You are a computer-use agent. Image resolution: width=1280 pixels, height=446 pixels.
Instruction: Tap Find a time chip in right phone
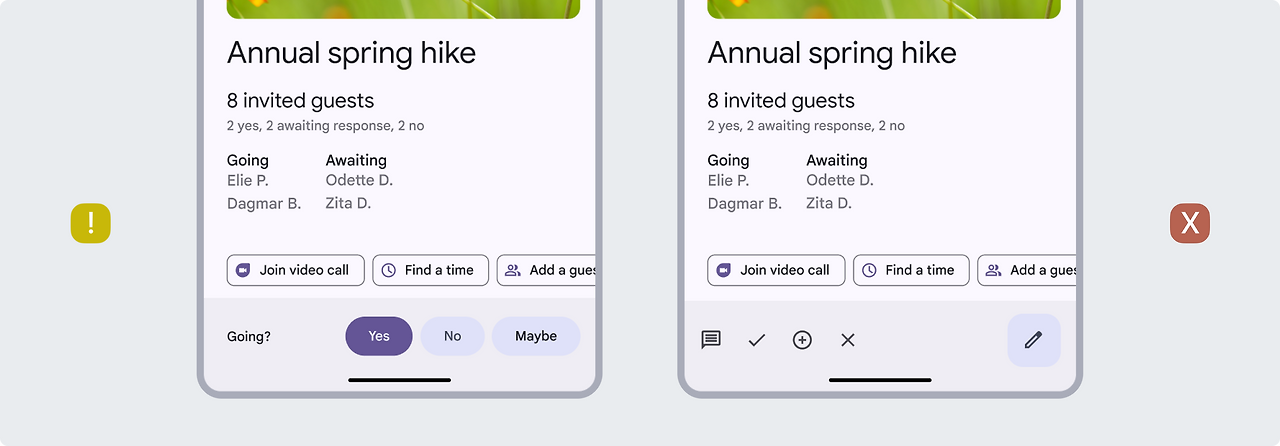tap(911, 270)
